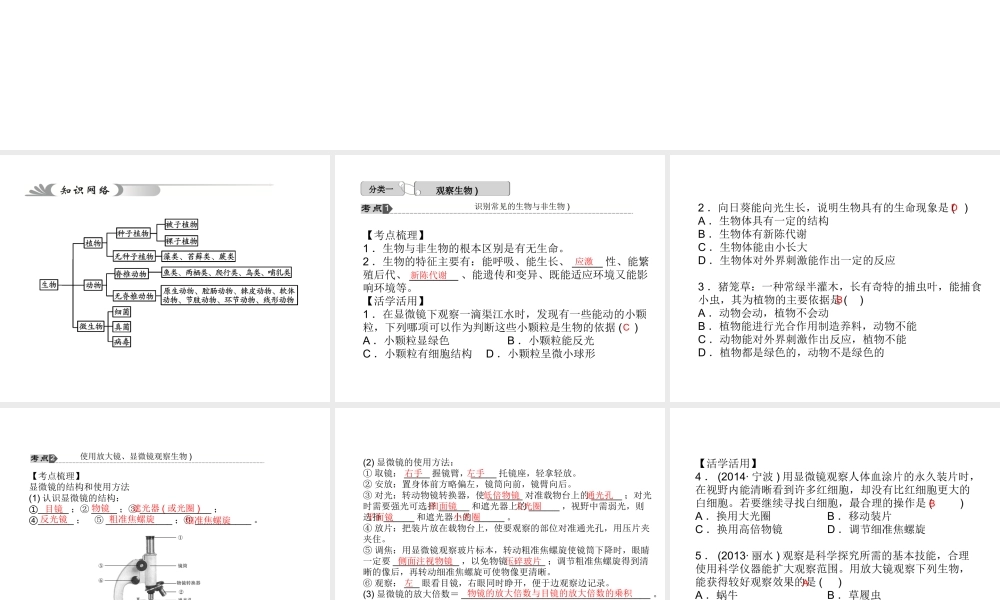Viewport: 1000px width, 600px height.
Task: Select the 微生物 node in the tree diagram
Action: pos(91,326)
